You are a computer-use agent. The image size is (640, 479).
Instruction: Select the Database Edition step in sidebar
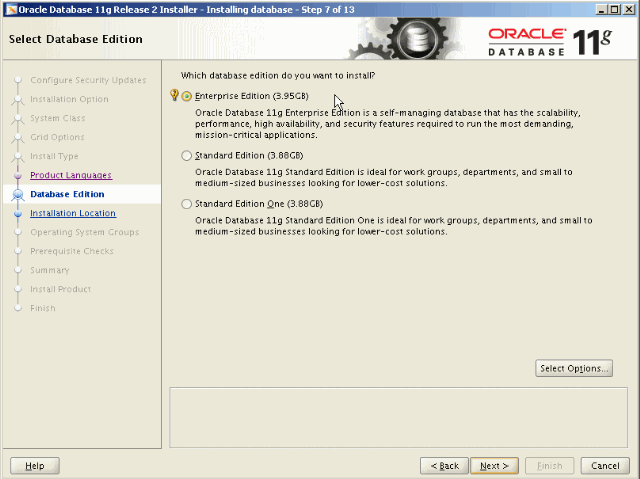coord(67,194)
